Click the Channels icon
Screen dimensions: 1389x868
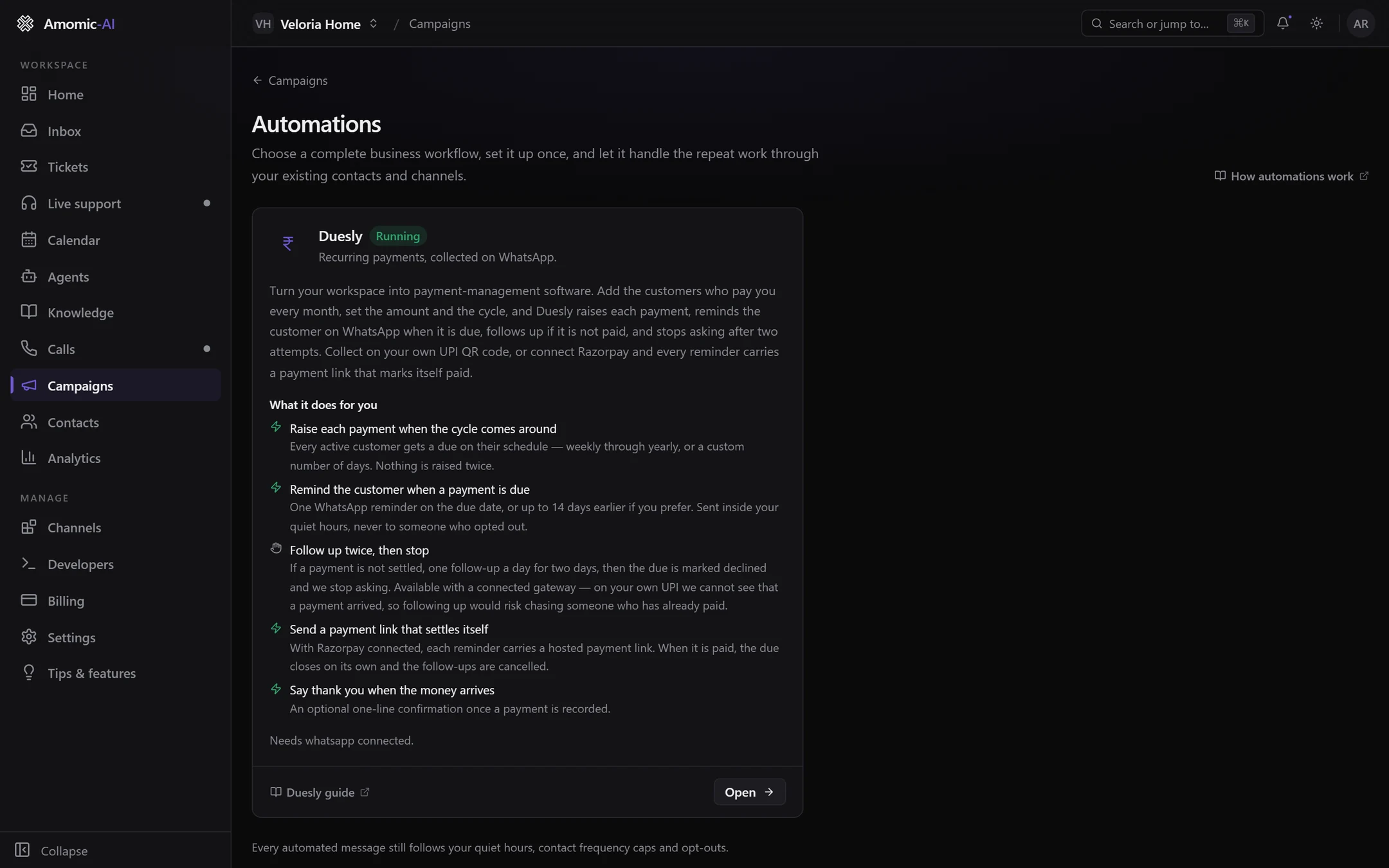coord(28,527)
